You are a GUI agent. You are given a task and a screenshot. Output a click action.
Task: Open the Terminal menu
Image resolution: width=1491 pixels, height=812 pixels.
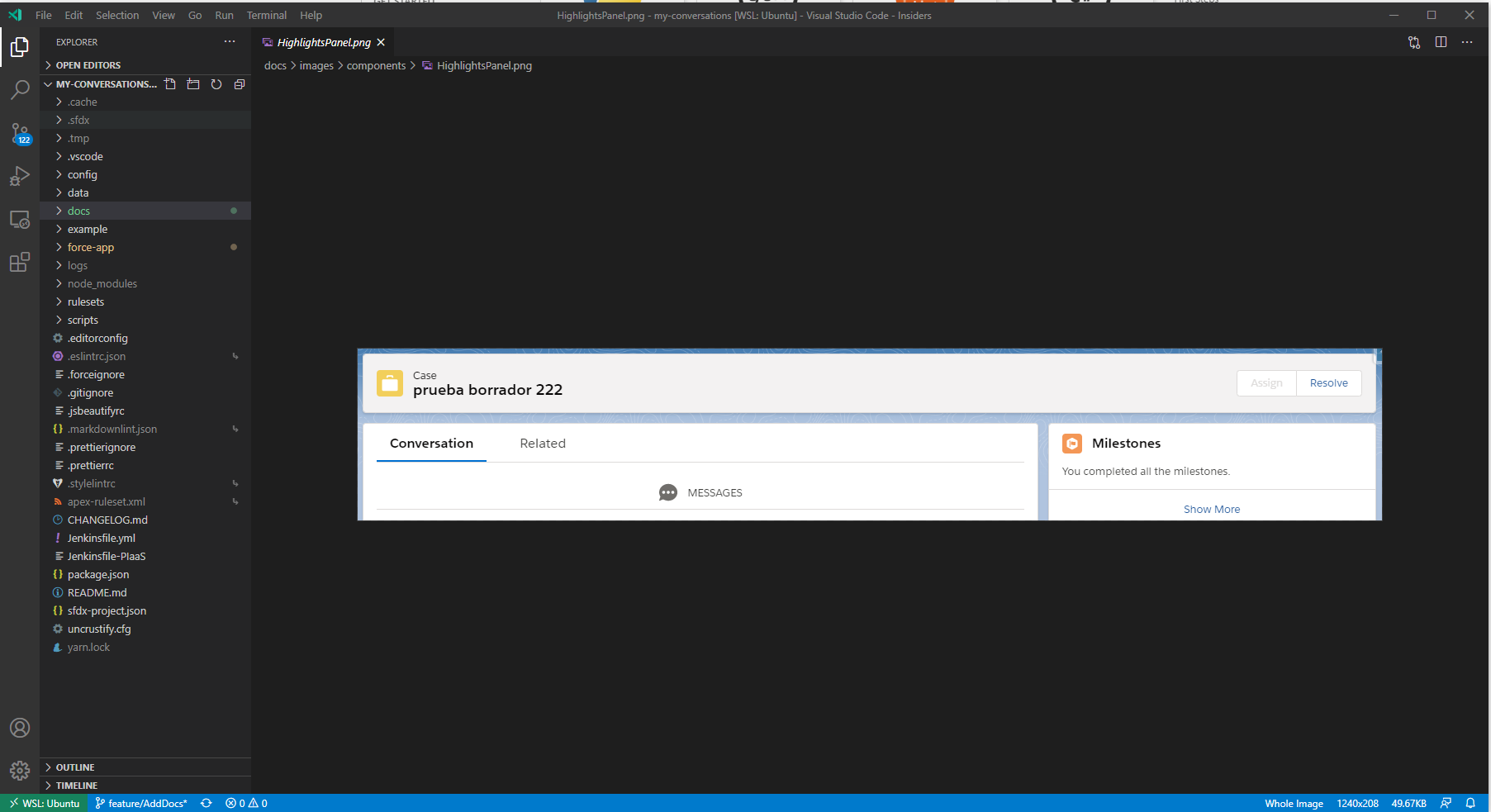[266, 15]
